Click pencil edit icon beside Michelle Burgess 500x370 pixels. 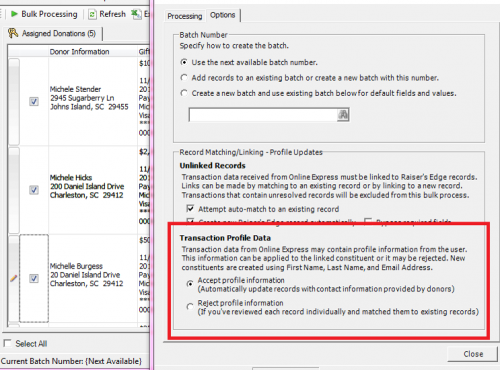(x=13, y=278)
